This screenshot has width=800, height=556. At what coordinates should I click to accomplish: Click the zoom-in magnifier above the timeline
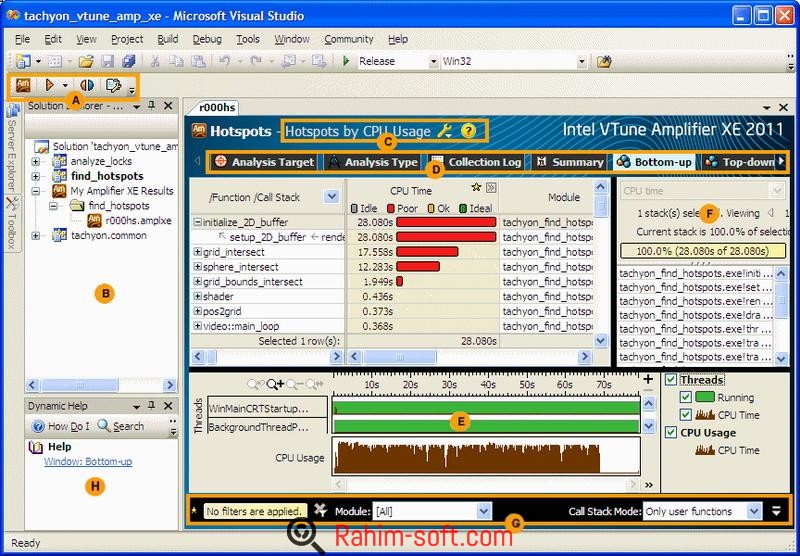tap(277, 384)
